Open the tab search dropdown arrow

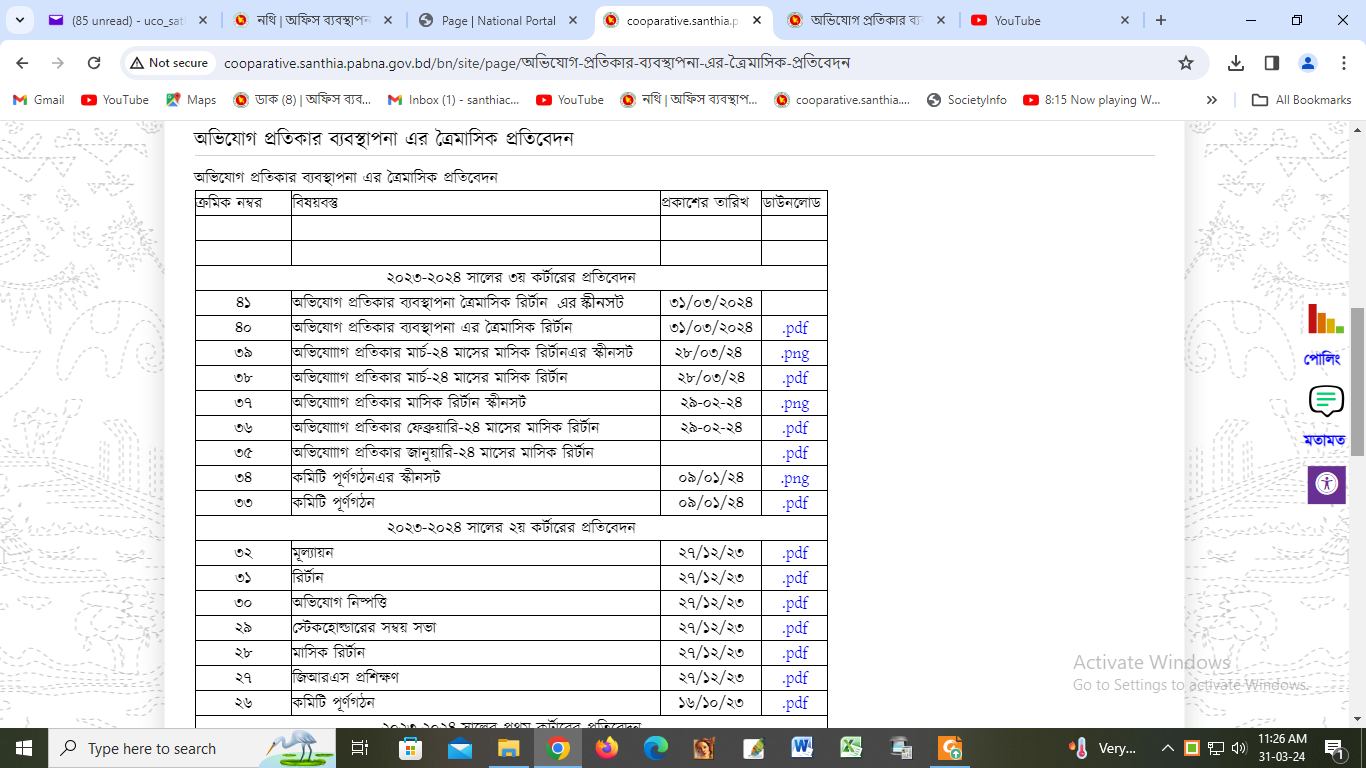pos(19,20)
